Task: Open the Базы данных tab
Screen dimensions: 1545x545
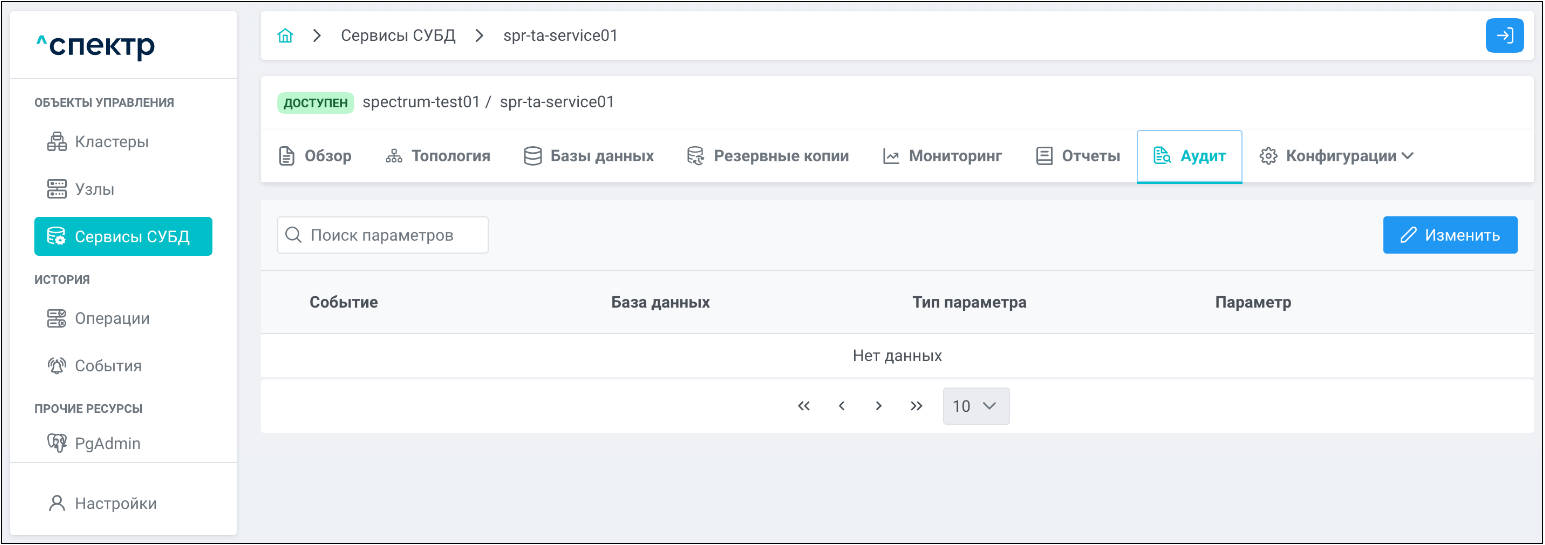Action: tap(589, 156)
